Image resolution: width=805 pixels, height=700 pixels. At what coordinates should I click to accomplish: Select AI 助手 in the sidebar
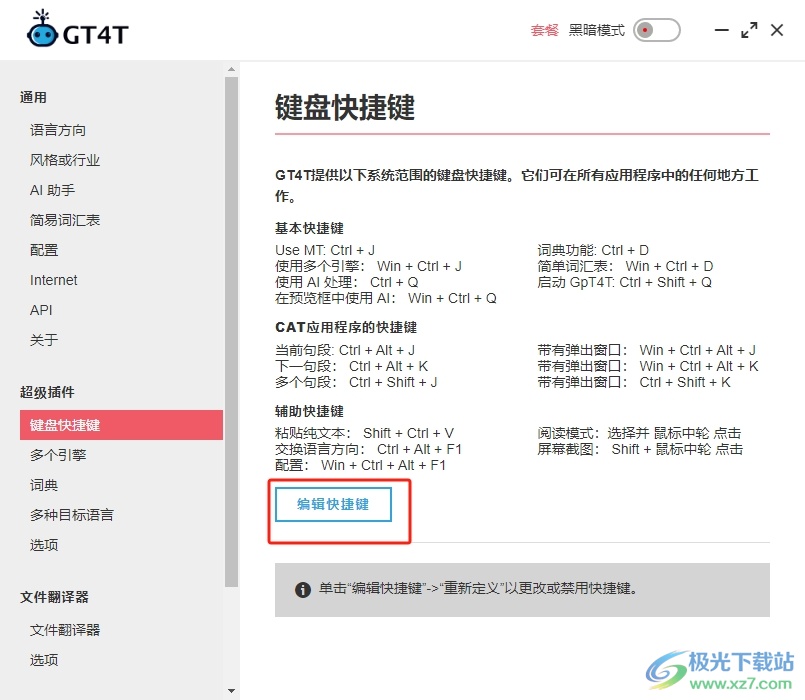click(x=52, y=191)
